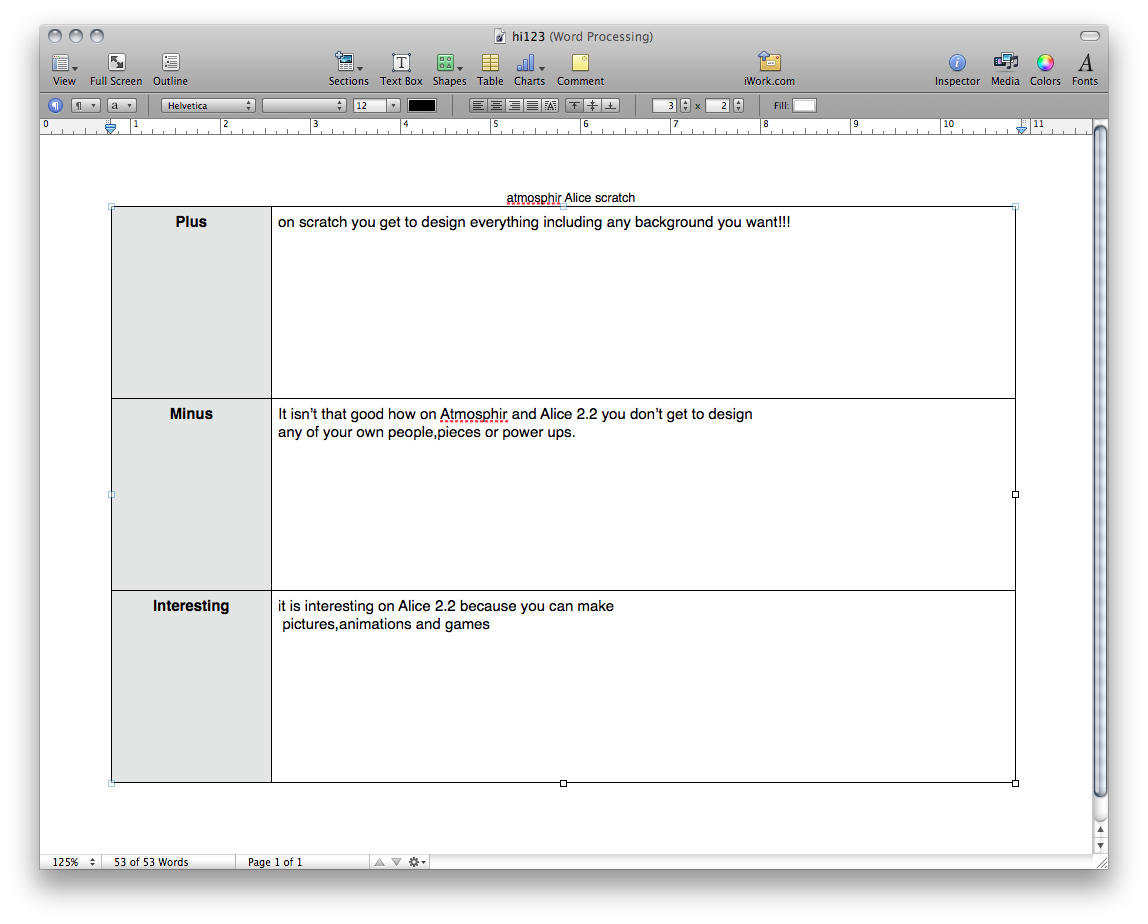
Task: Click the right indent marker on ruler
Action: (x=1021, y=128)
